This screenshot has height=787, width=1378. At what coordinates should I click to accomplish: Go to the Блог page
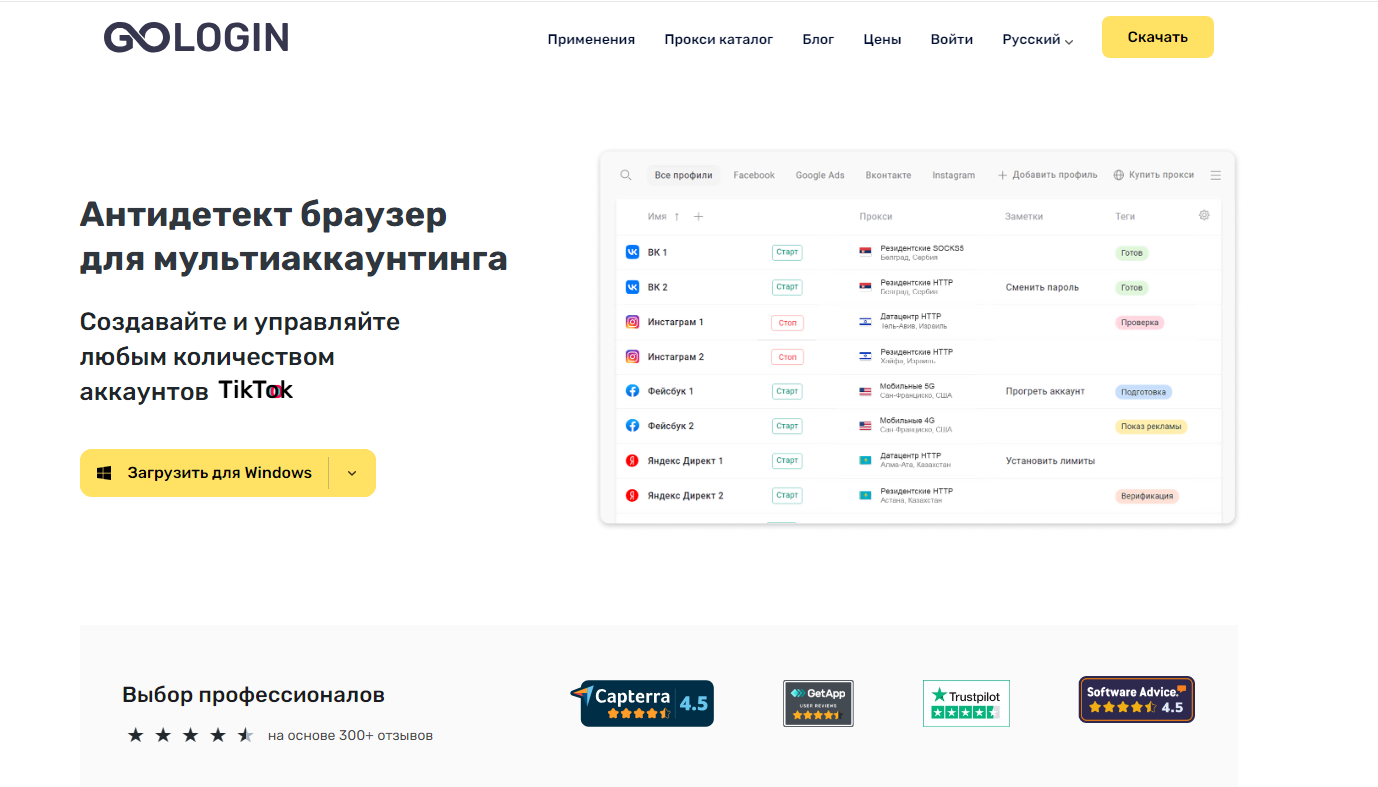818,40
